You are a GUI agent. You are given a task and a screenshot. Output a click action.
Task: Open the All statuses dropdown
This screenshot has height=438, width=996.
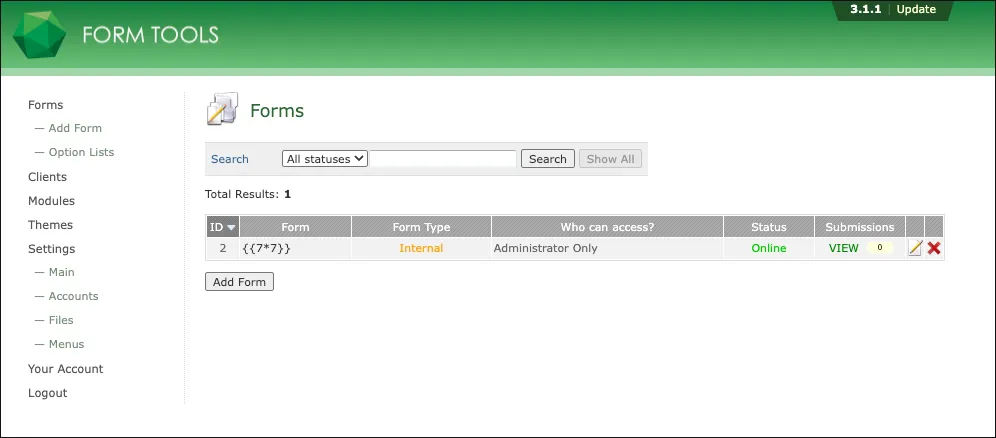325,159
